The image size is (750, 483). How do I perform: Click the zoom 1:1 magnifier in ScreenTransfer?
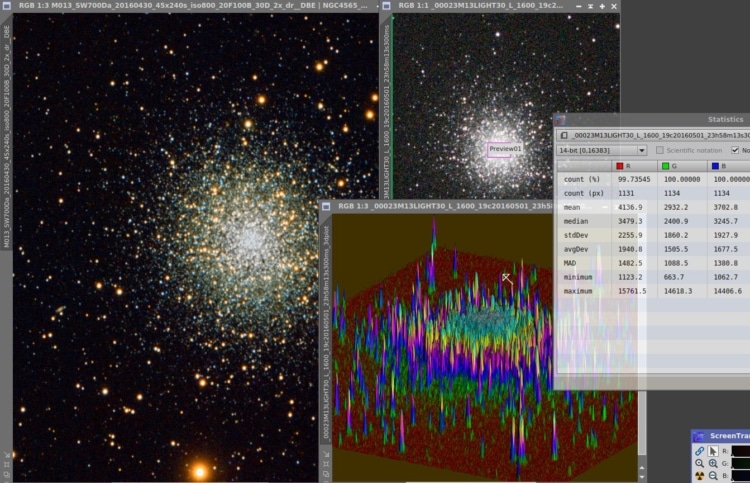point(699,463)
